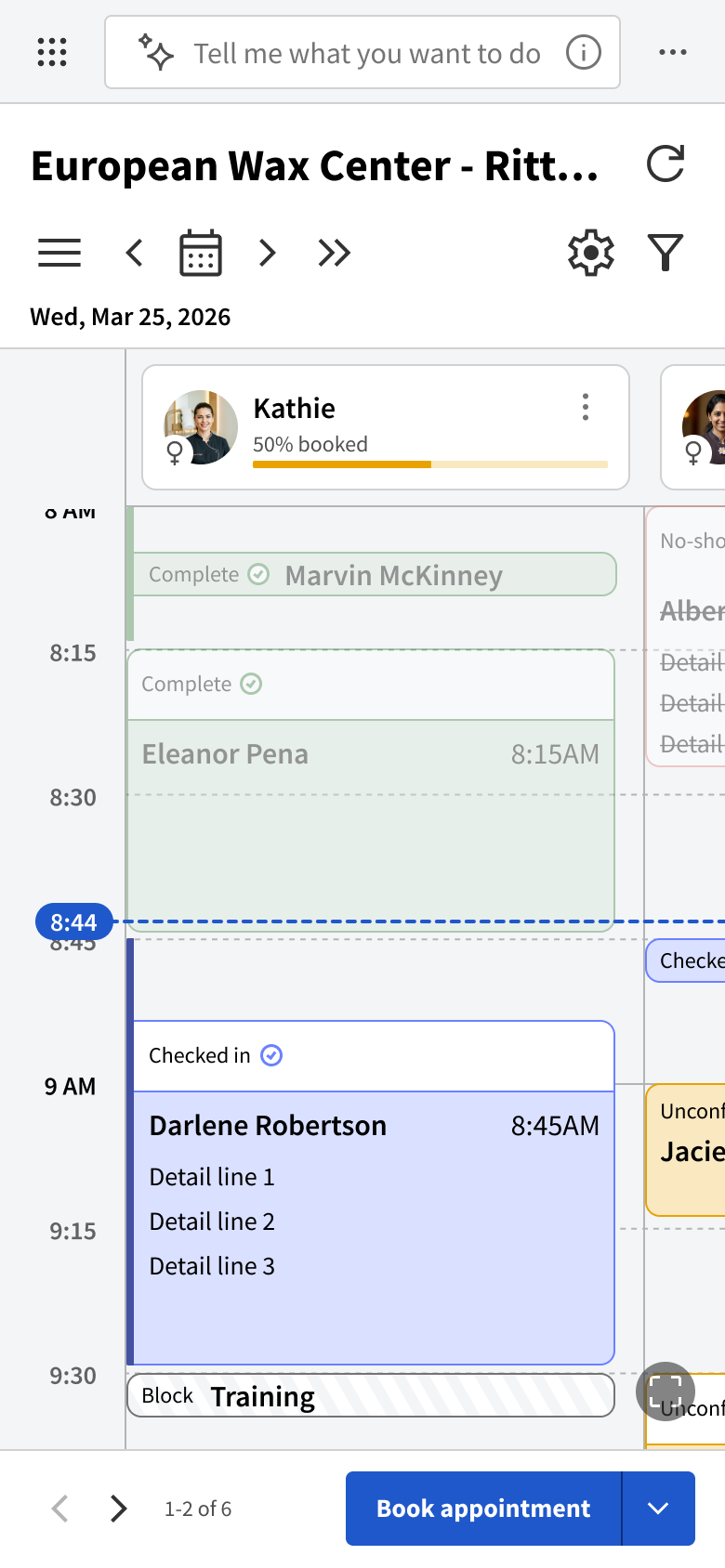The image size is (725, 1568).
Task: Select the Training block
Action: point(371,1395)
